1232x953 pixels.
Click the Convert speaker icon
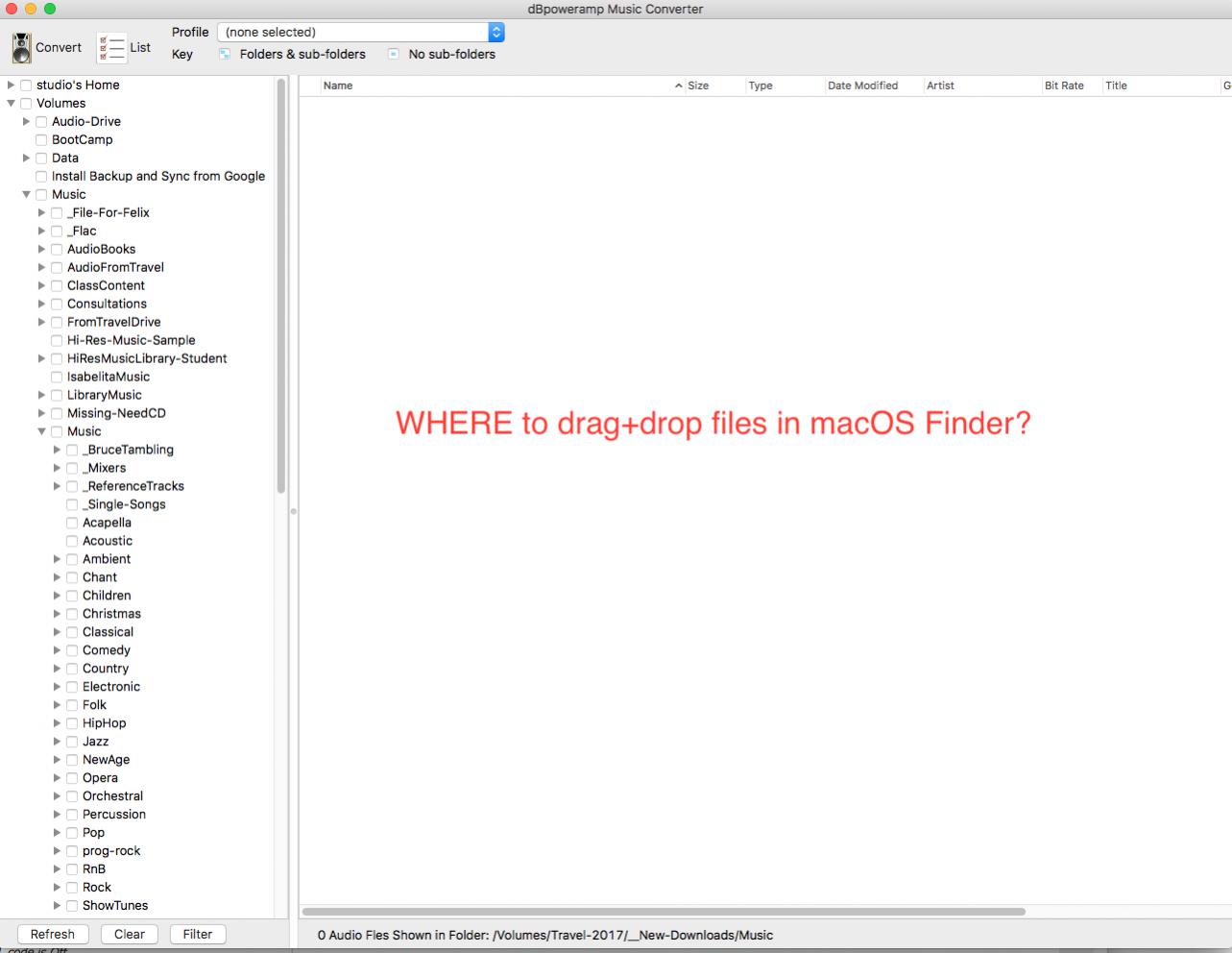(21, 47)
